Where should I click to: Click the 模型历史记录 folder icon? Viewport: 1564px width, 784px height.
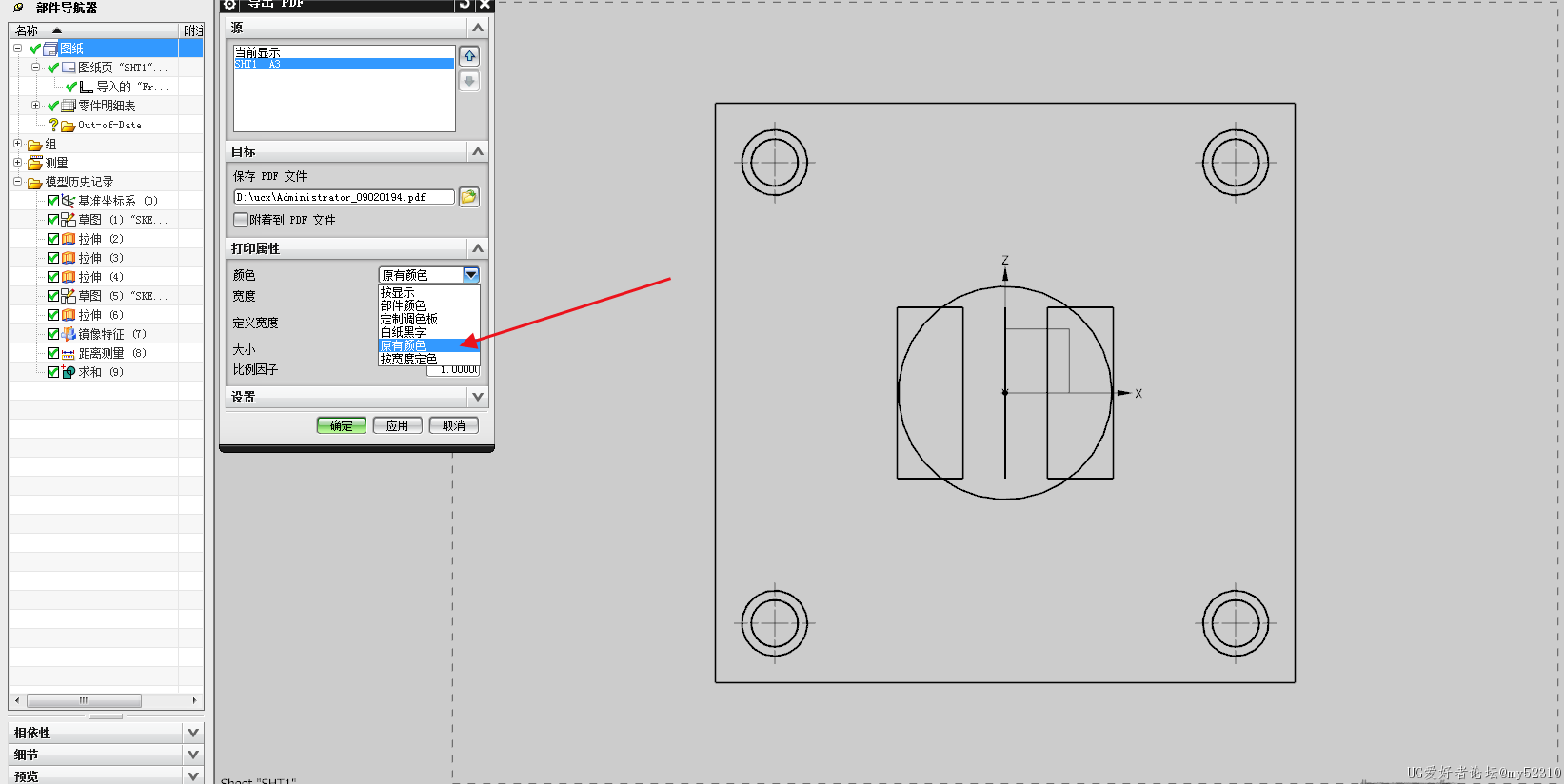[x=35, y=183]
